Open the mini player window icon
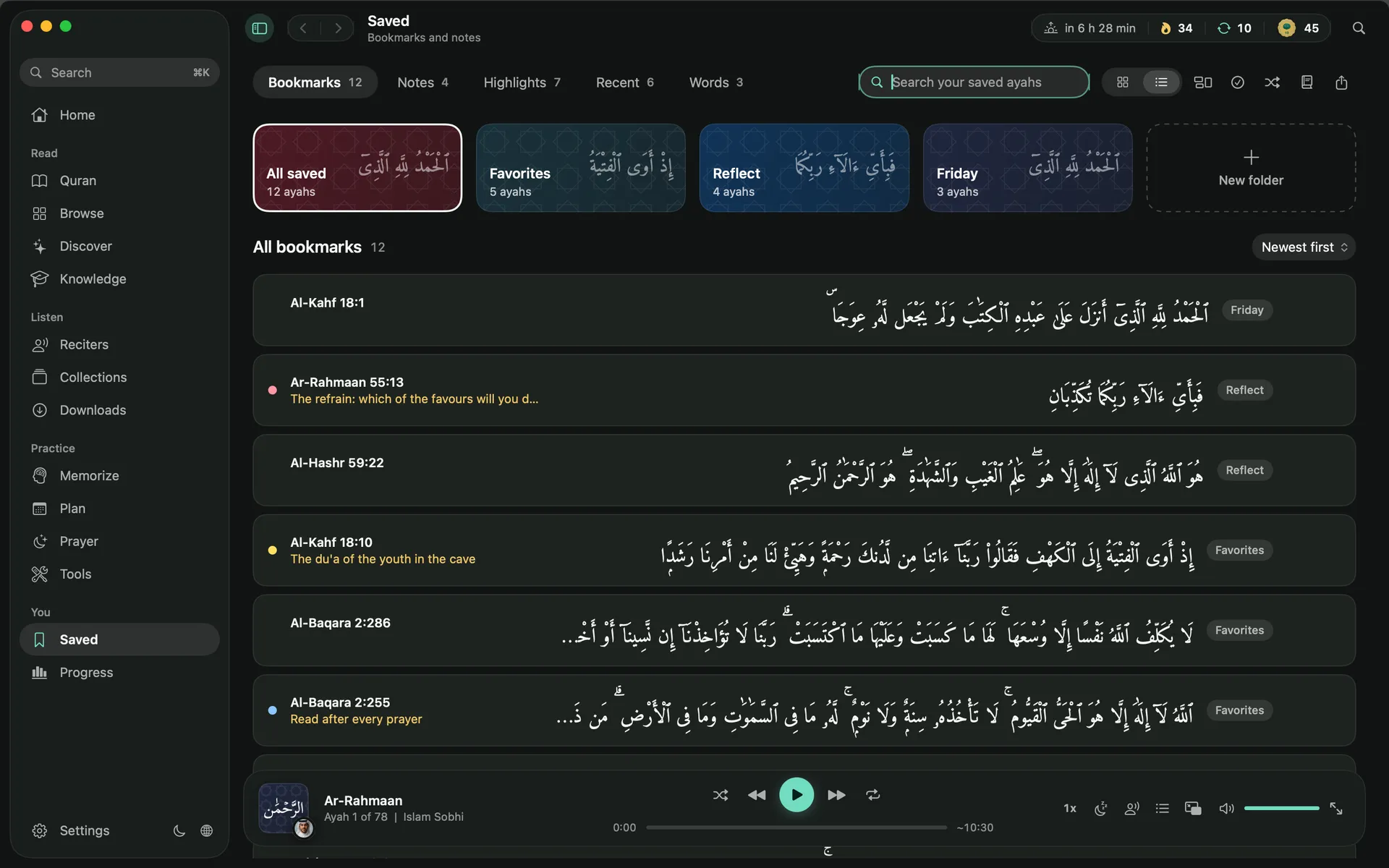This screenshot has height=868, width=1389. [x=1193, y=808]
